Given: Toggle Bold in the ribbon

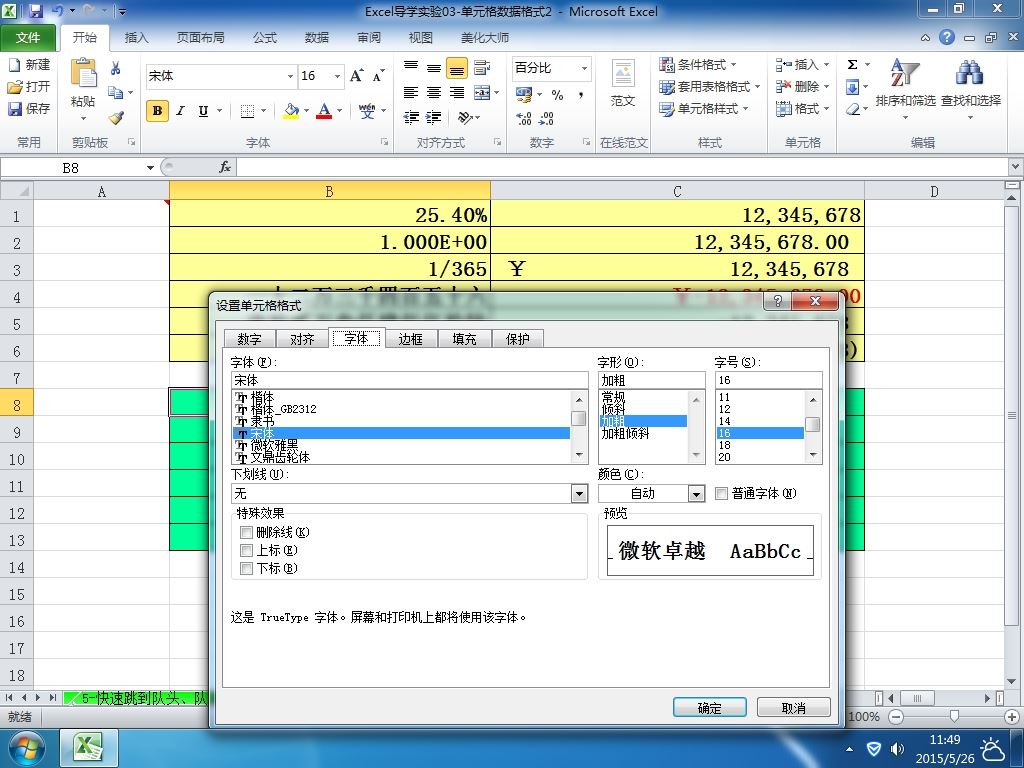Looking at the screenshot, I should pos(157,111).
